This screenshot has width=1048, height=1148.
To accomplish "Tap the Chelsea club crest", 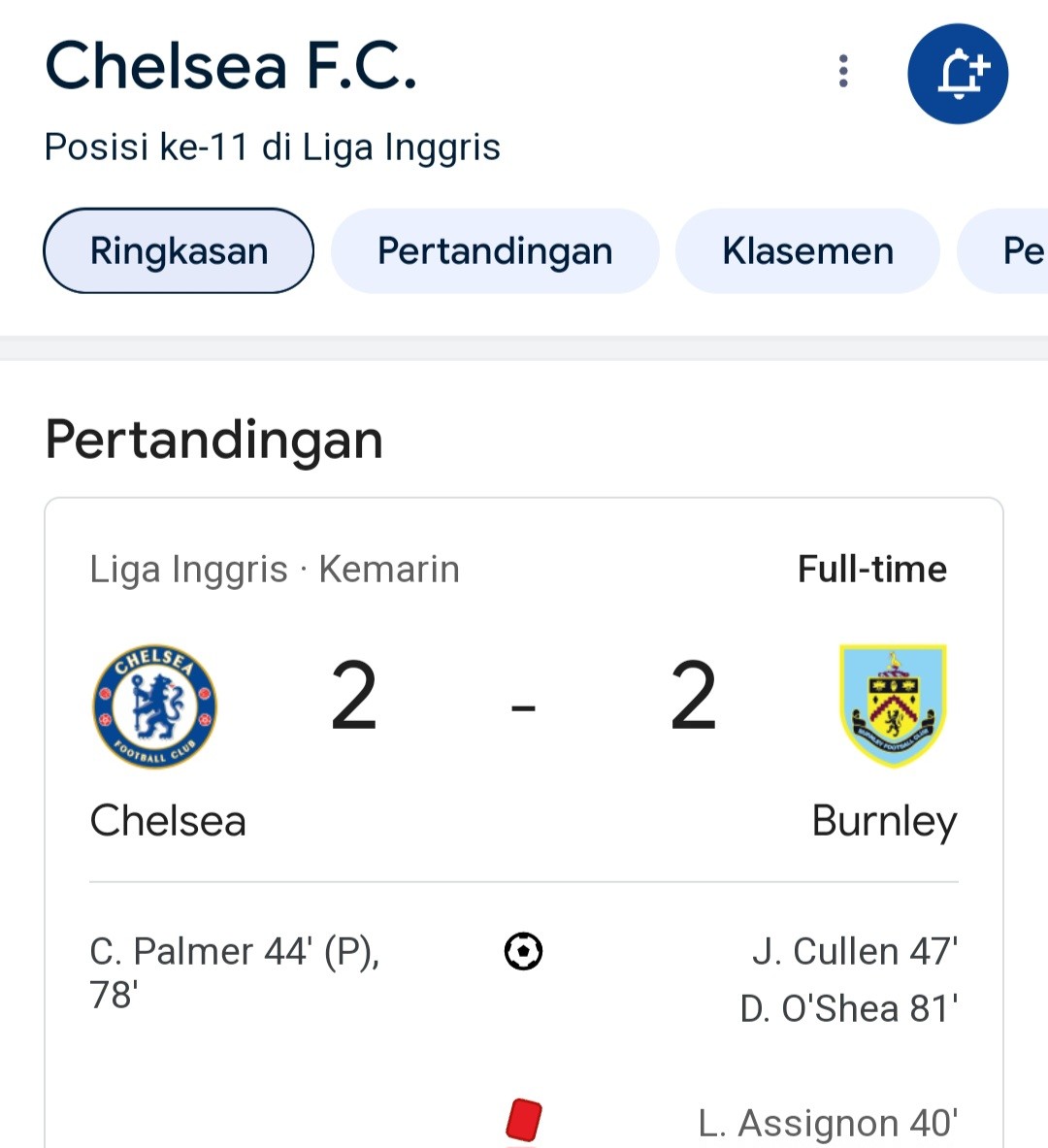I will [x=154, y=706].
